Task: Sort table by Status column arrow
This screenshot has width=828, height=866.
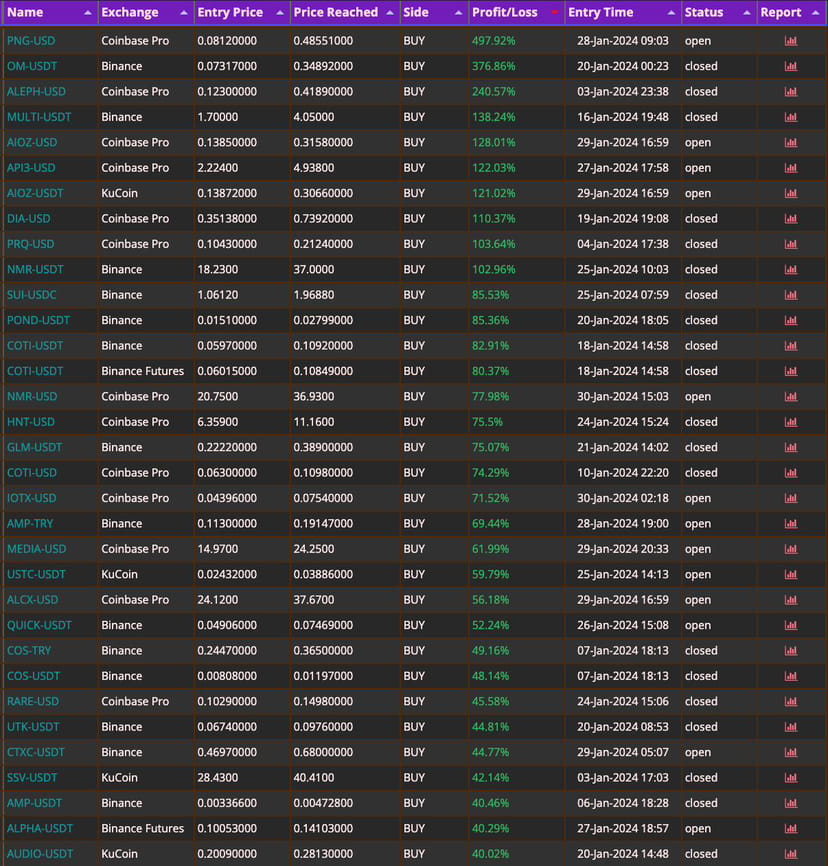Action: pos(747,13)
